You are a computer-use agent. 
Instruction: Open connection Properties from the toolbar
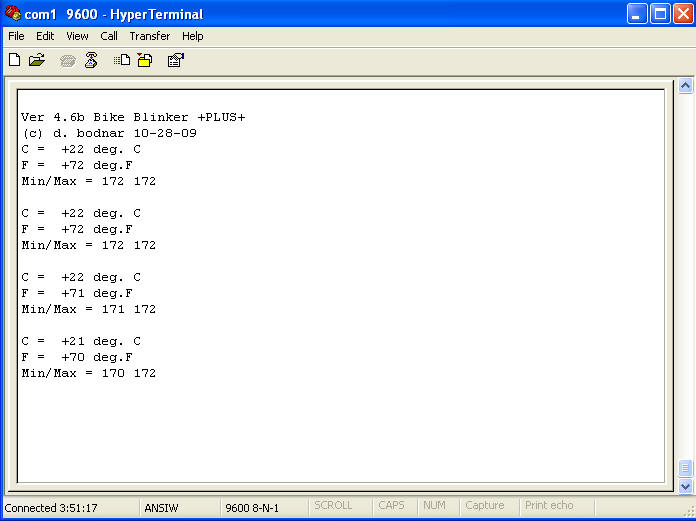(175, 60)
